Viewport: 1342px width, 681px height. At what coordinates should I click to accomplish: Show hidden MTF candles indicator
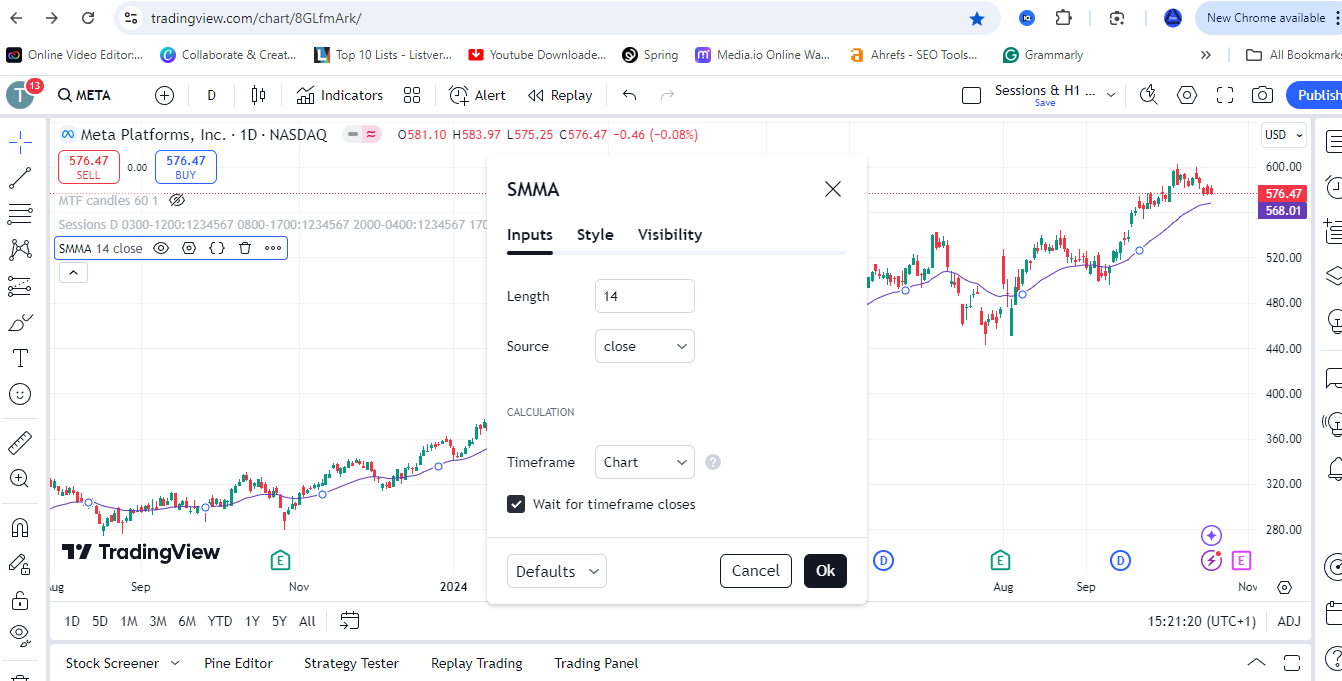point(177,201)
